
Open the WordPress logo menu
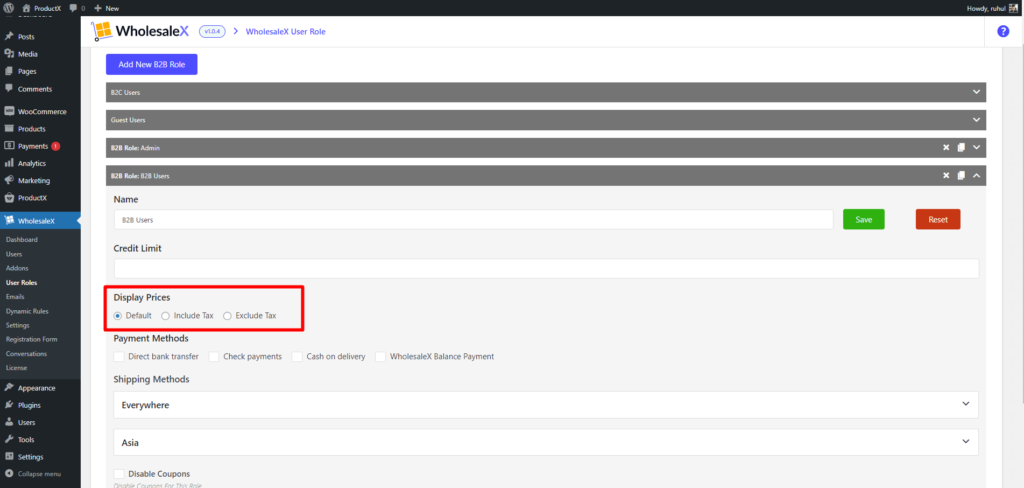8,8
